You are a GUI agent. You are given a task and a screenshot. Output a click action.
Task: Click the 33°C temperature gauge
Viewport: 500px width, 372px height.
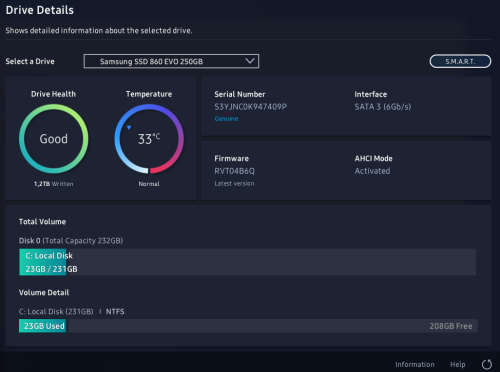pos(149,139)
